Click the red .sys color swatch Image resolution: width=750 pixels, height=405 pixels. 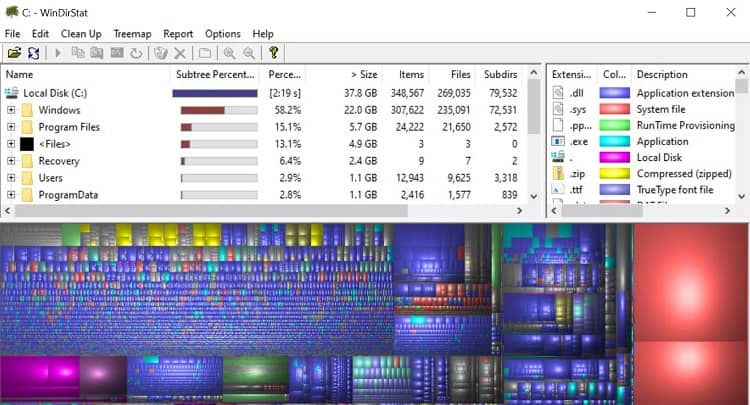coord(615,109)
